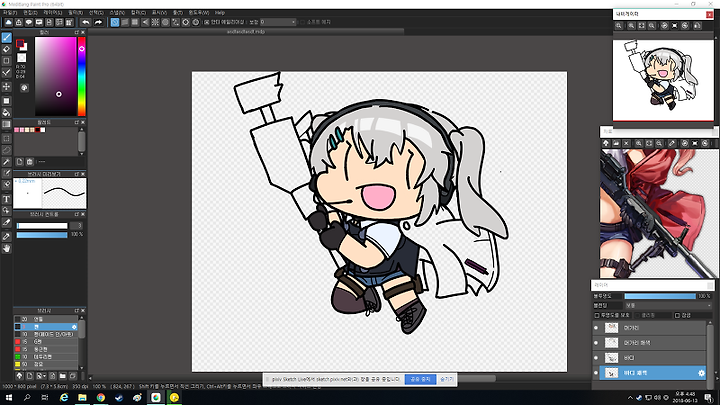The height and width of the screenshot is (405, 720).
Task: Select the Gradient tool
Action: (x=6, y=124)
